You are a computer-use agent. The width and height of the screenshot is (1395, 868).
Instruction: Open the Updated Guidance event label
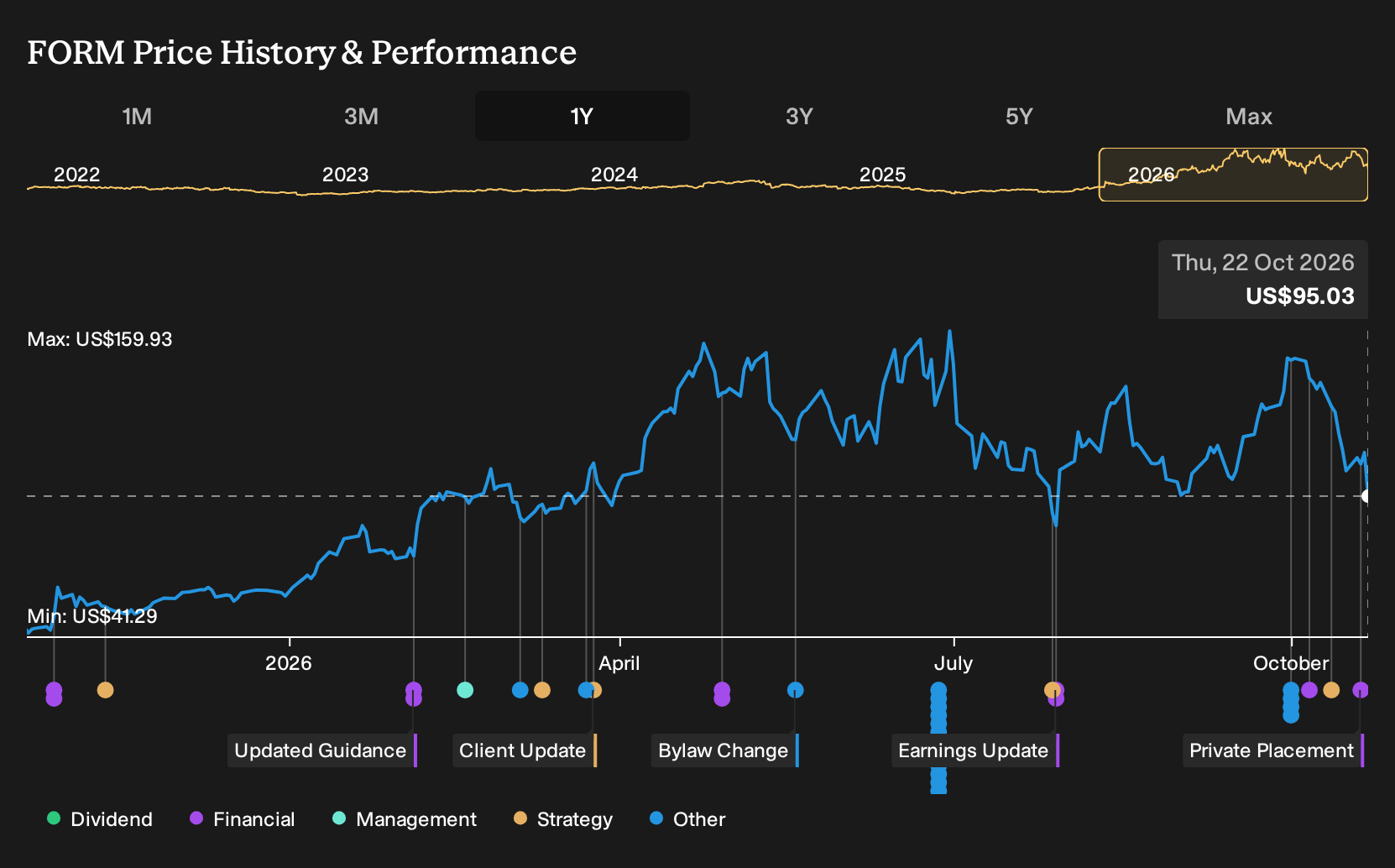point(321,750)
